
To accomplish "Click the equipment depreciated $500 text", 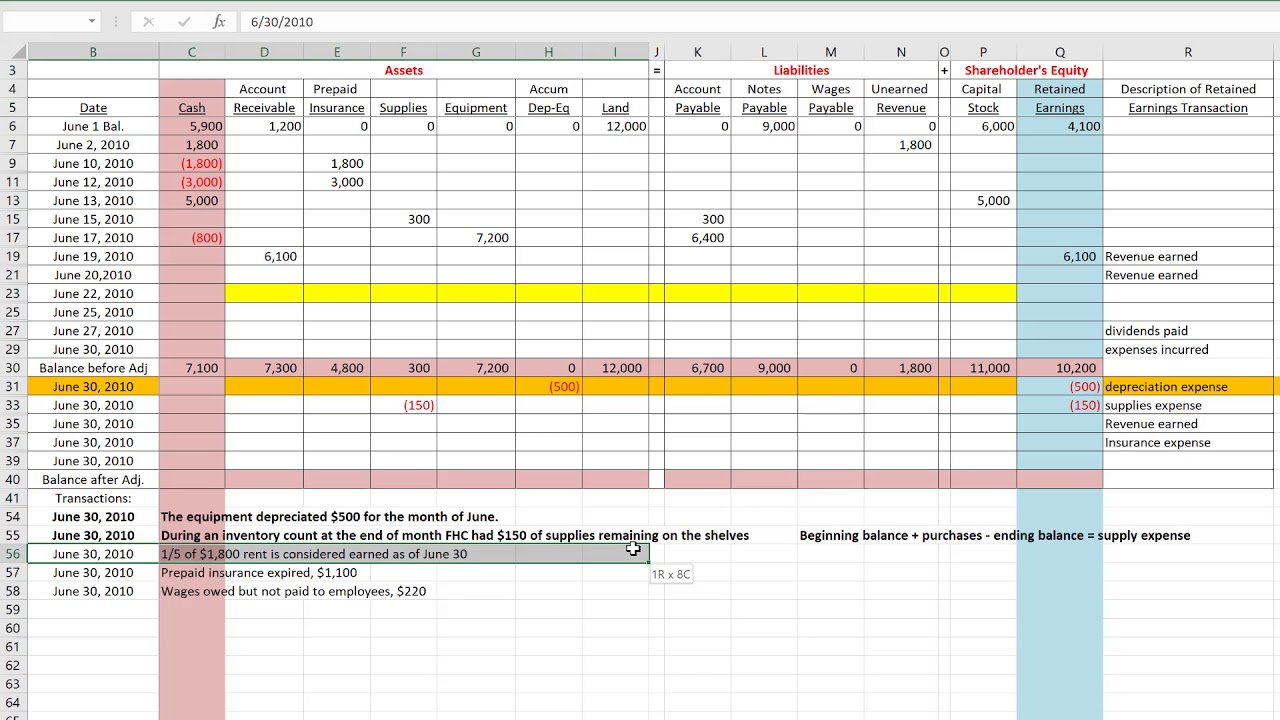I will 330,517.
